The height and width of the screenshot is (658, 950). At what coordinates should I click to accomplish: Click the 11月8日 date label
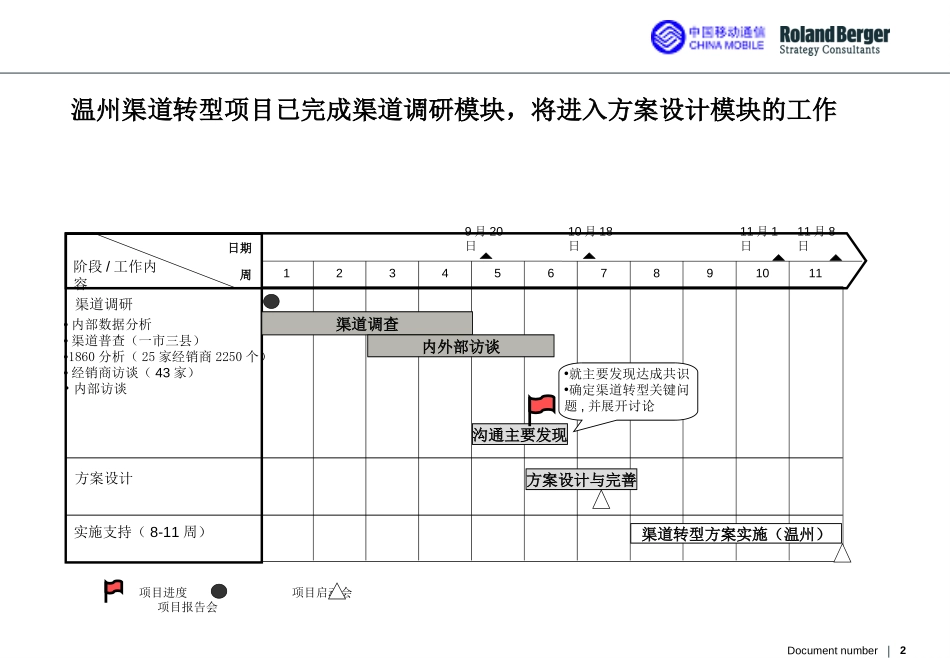click(x=816, y=238)
